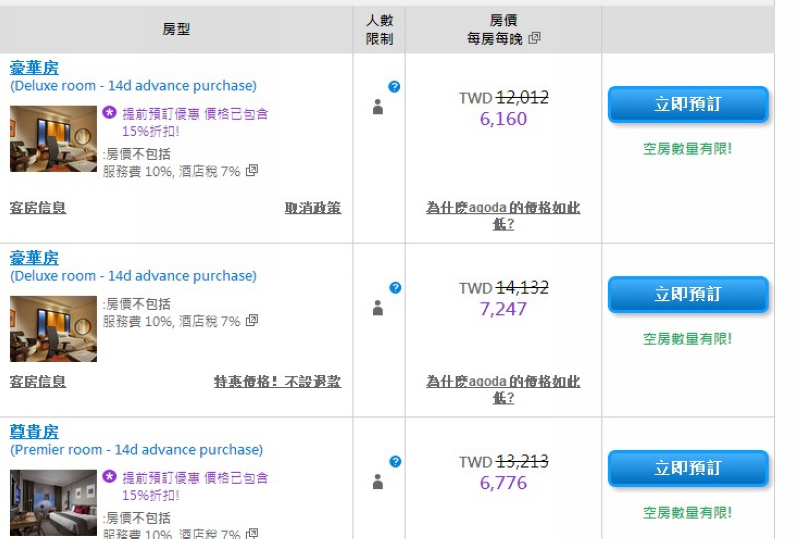Click the purple discount star icon for Premier room
Viewport: 800px width, 539px height.
click(x=109, y=477)
